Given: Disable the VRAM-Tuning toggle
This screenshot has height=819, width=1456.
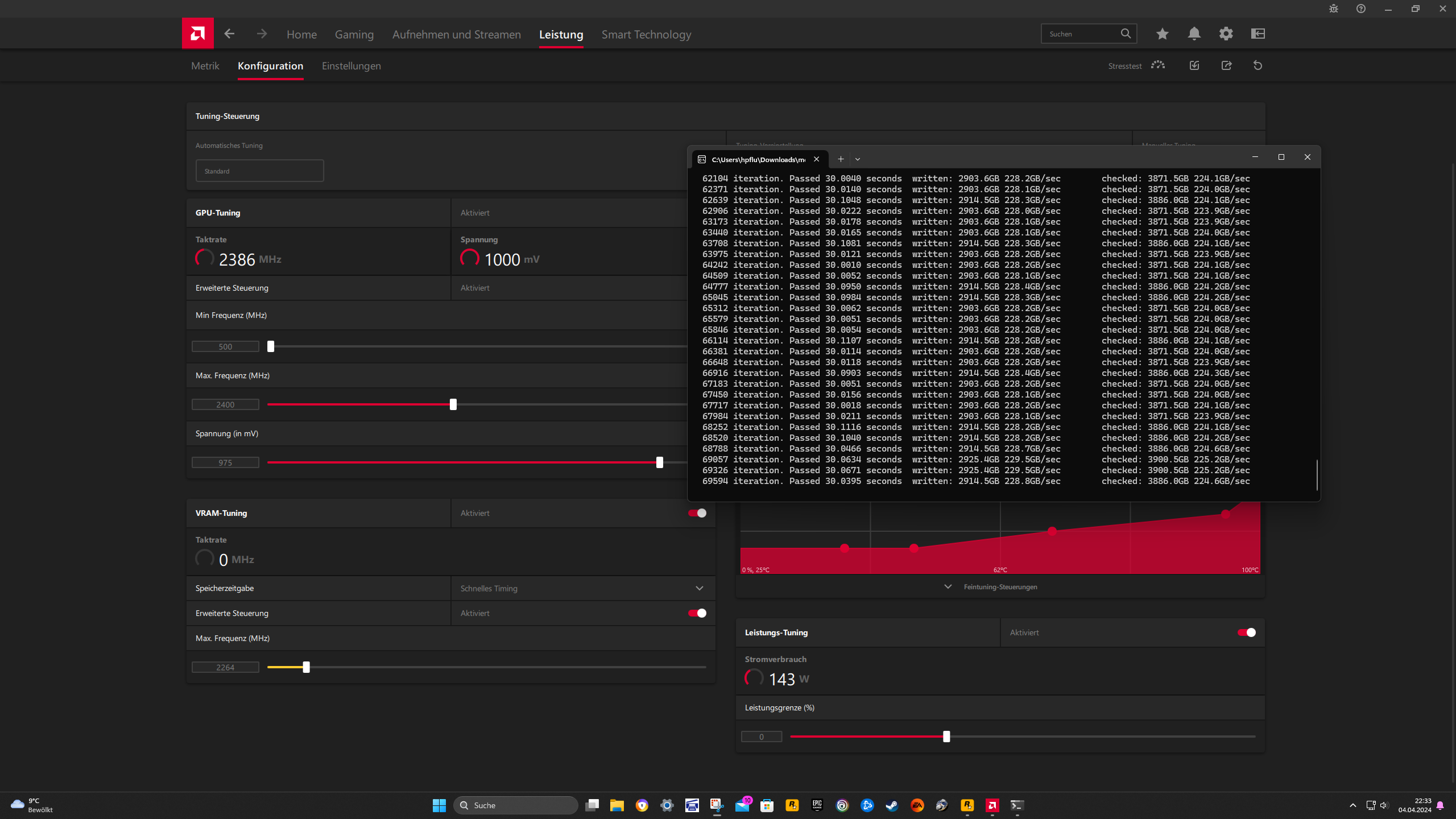Looking at the screenshot, I should [x=697, y=513].
